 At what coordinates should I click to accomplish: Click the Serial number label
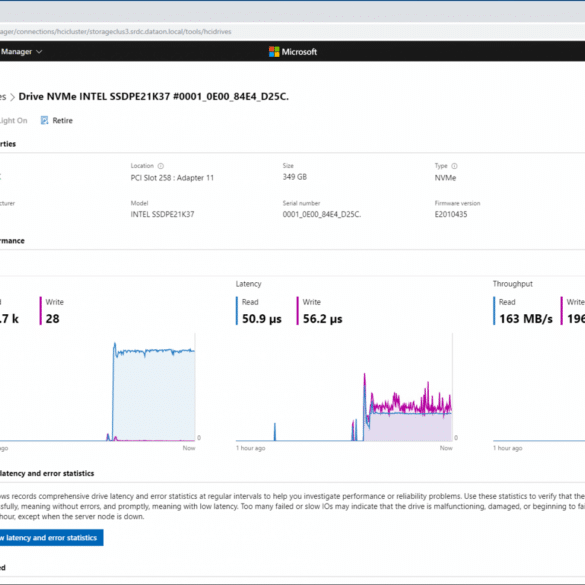click(x=301, y=203)
